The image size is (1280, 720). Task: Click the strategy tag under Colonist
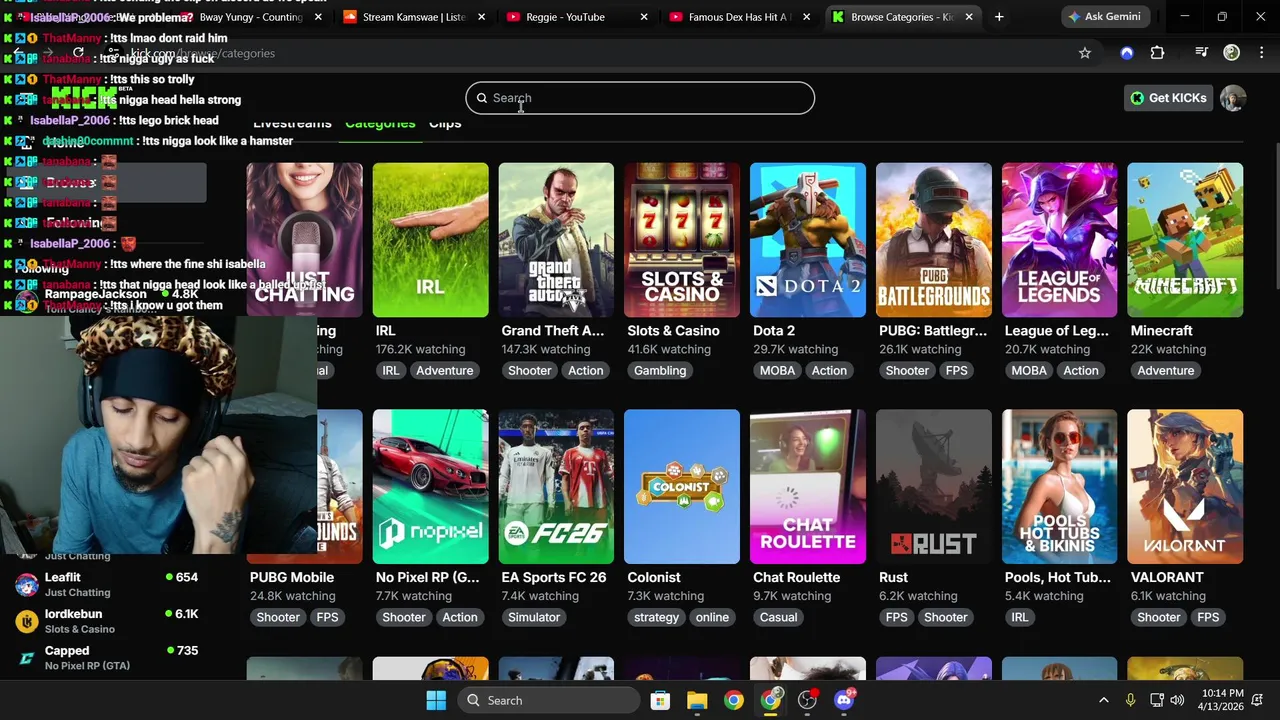pyautogui.click(x=656, y=617)
